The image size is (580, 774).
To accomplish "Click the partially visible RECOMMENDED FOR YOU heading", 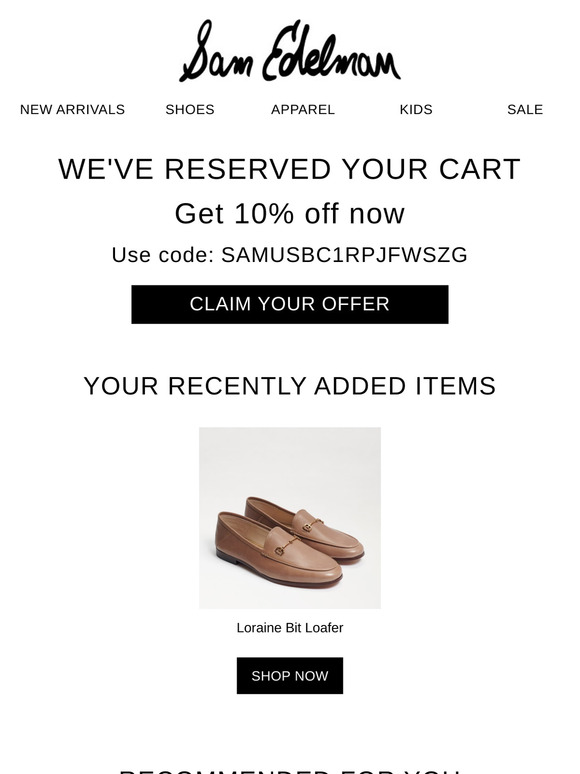I will point(290,771).
